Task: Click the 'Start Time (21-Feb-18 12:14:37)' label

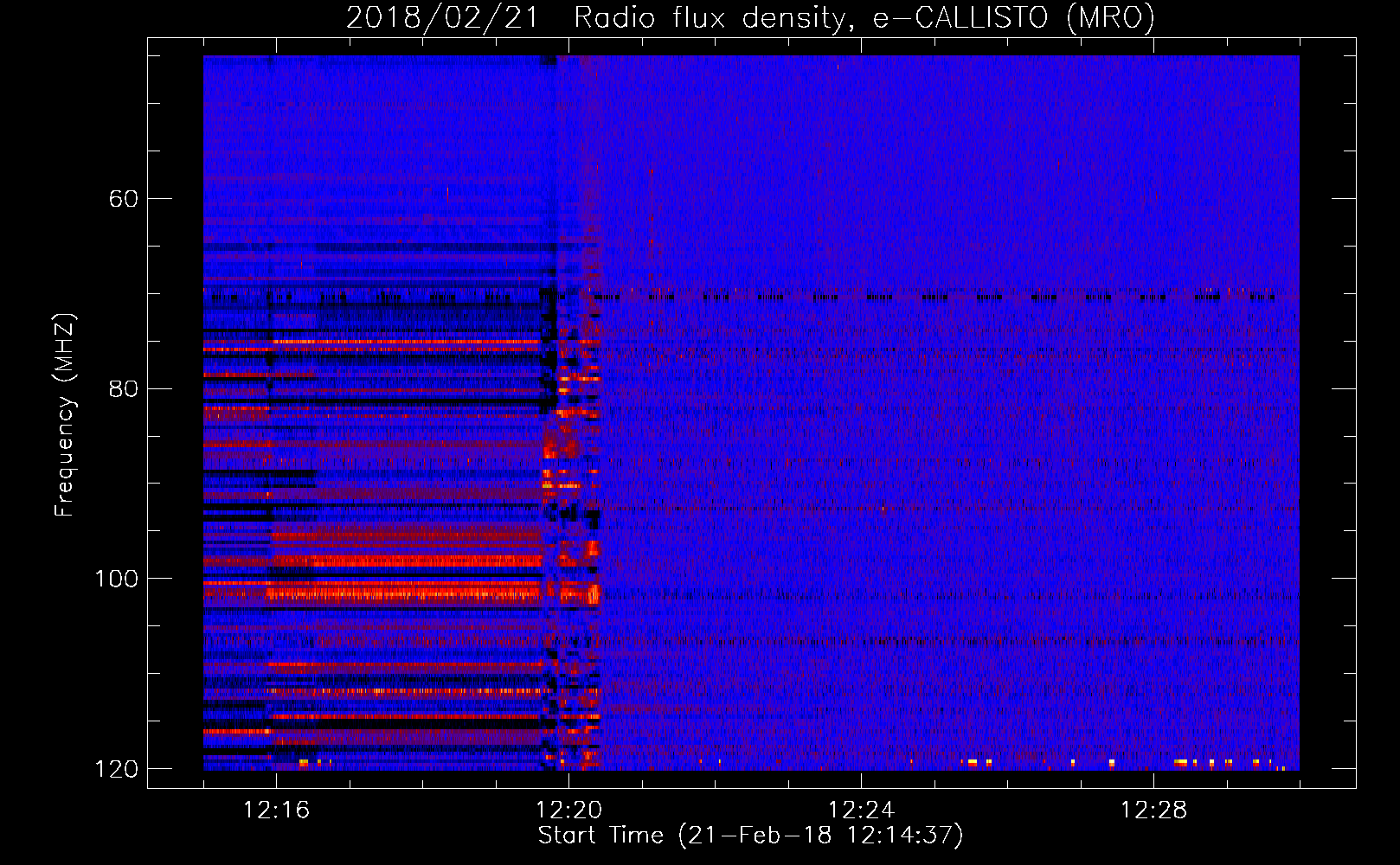Action: tap(750, 836)
